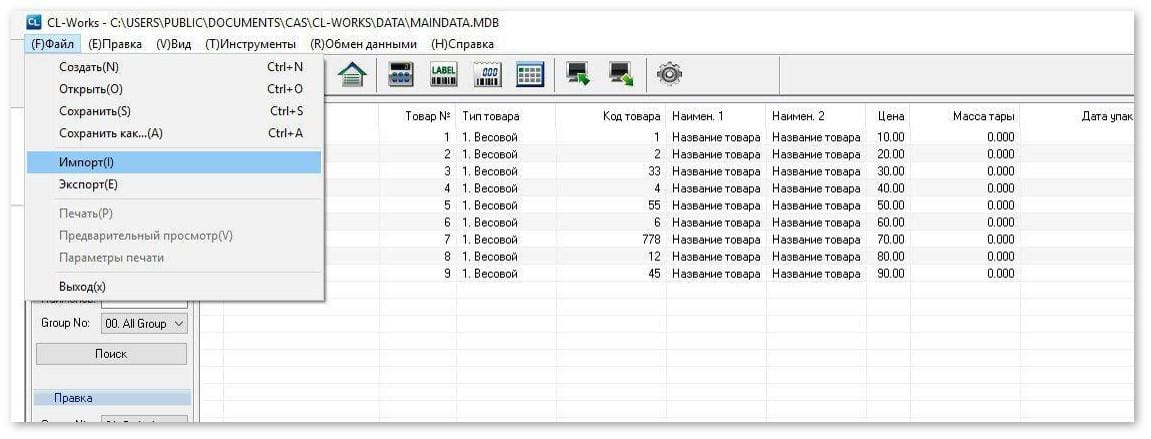Click the Правка panel header
The image size is (1151, 439).
(112, 398)
